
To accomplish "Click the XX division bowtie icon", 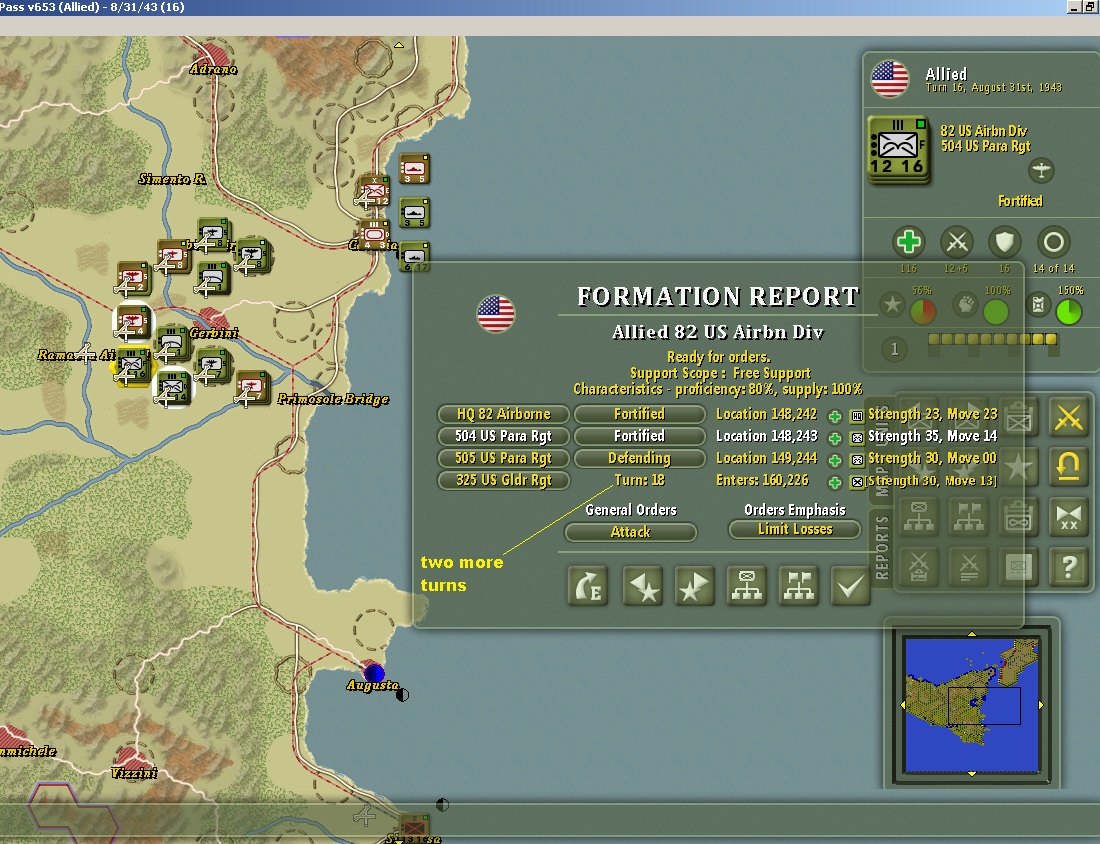I will tap(1068, 517).
